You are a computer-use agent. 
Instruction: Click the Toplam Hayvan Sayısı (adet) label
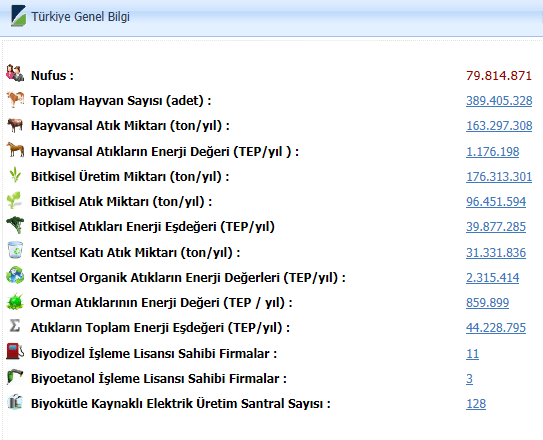(x=121, y=101)
